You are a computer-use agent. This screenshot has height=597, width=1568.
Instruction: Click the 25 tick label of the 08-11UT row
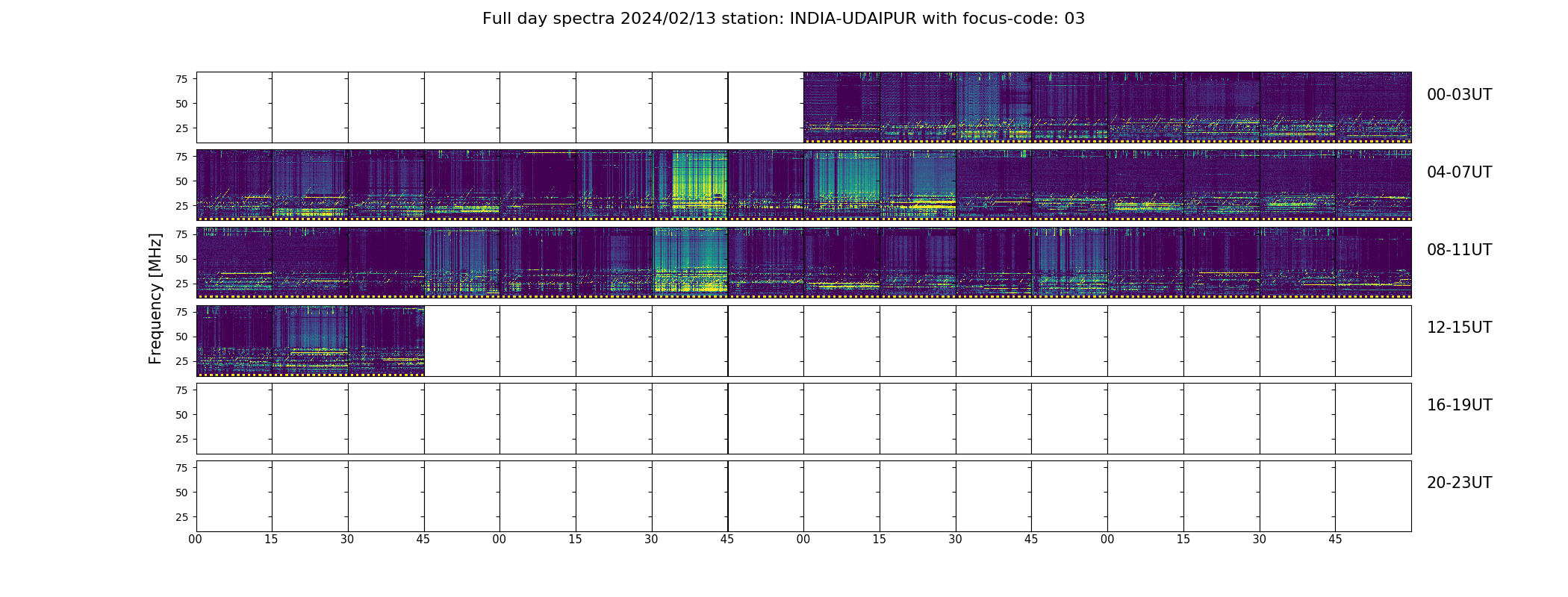coord(181,284)
